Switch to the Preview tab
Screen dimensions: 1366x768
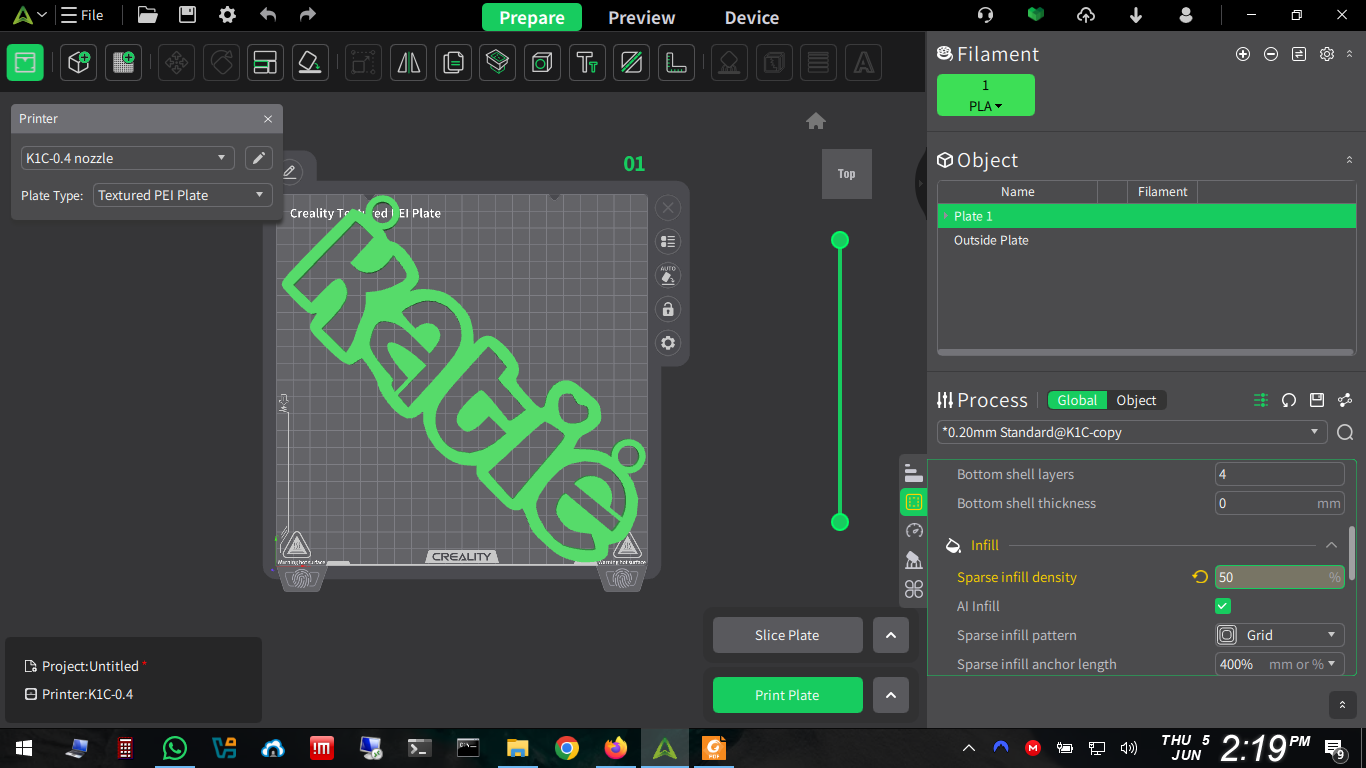pyautogui.click(x=642, y=18)
